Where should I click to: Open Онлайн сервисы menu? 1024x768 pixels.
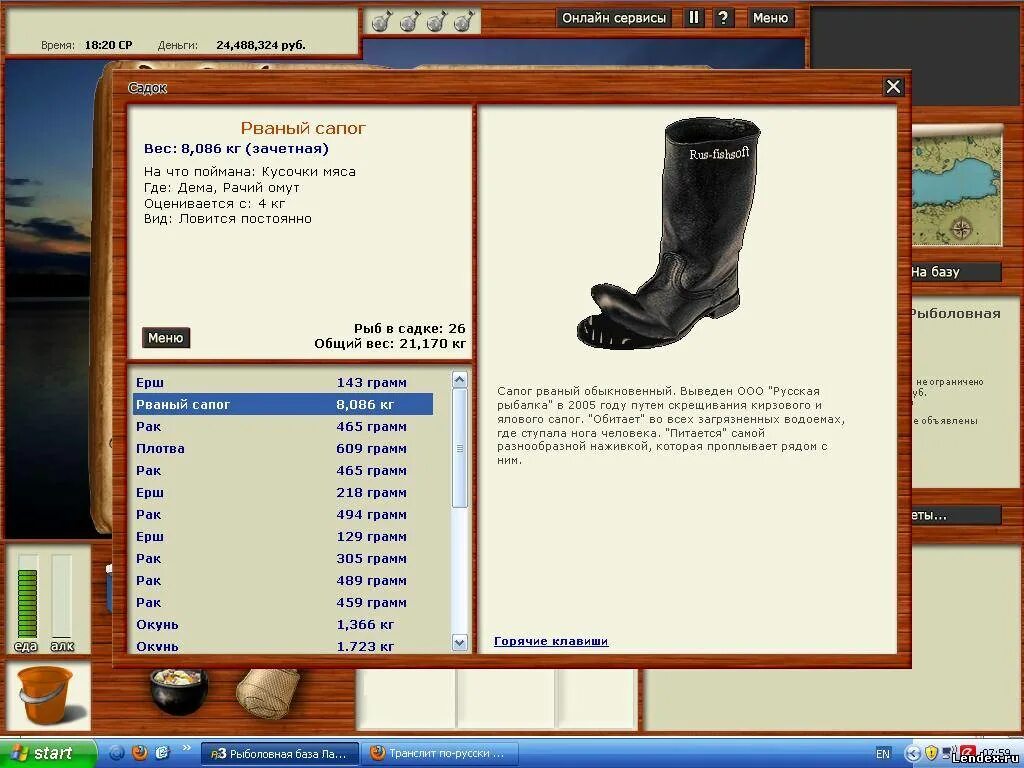click(613, 18)
